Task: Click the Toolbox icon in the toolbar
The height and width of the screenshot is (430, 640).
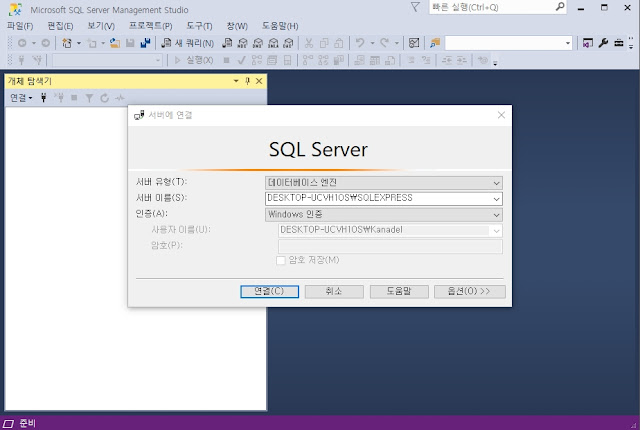Action: (619, 43)
